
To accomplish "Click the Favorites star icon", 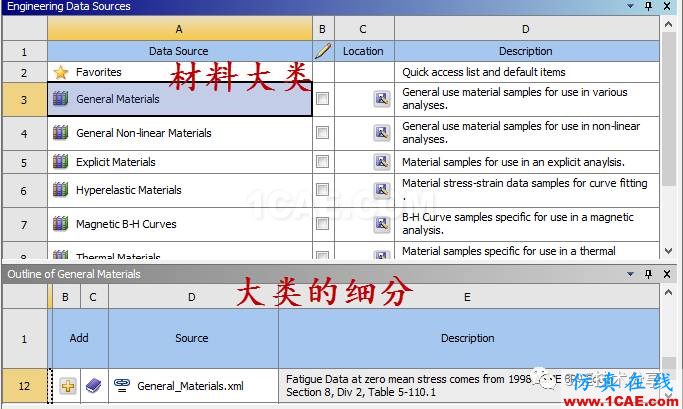I will (x=61, y=72).
